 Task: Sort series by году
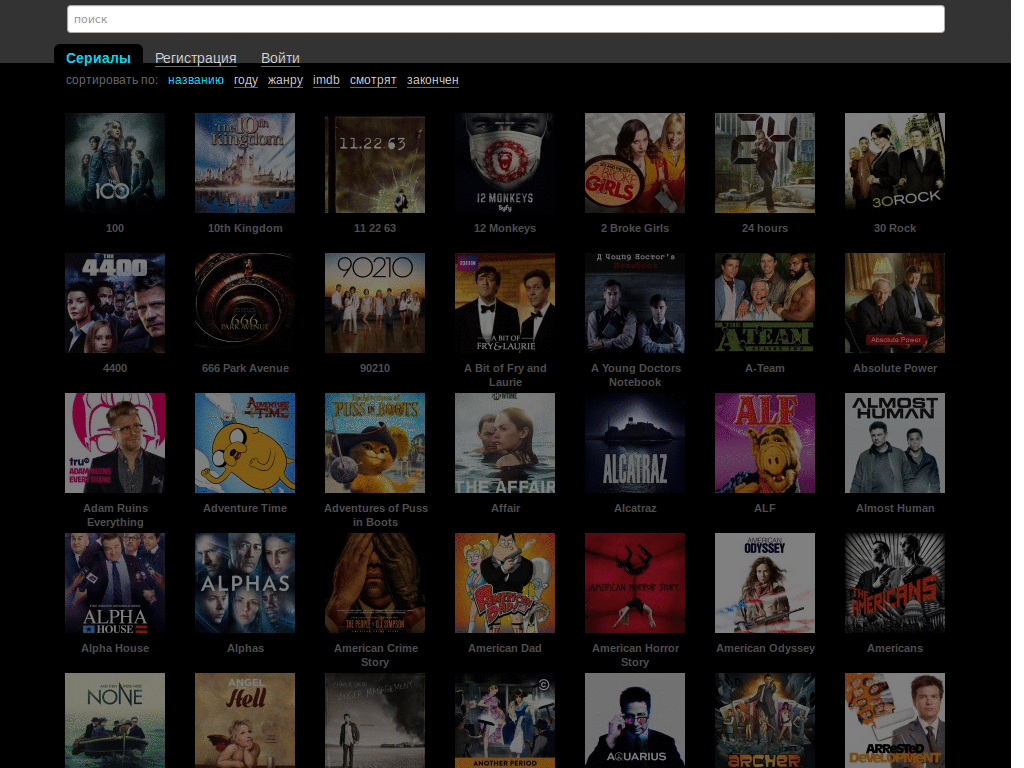click(246, 80)
